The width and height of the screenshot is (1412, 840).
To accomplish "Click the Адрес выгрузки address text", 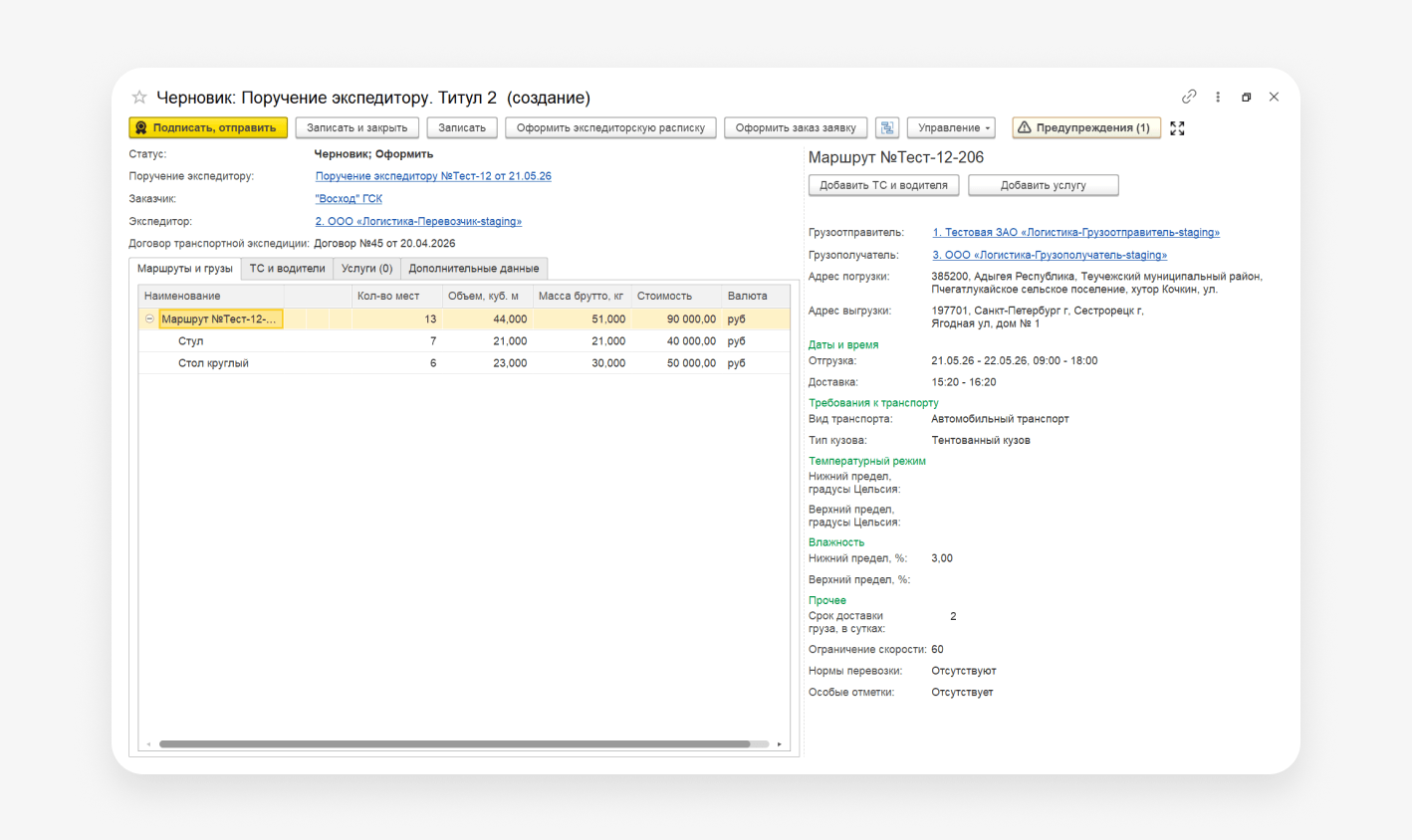I will pos(1038,317).
